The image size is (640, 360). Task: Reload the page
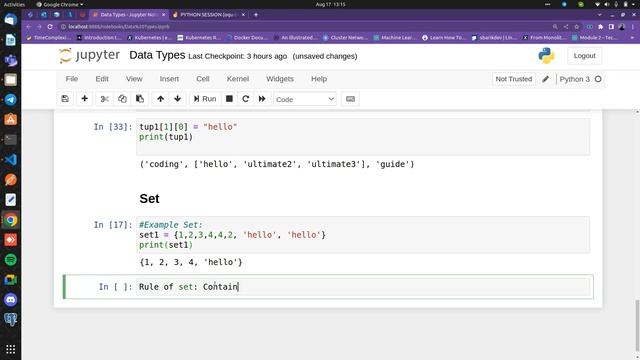coord(50,27)
